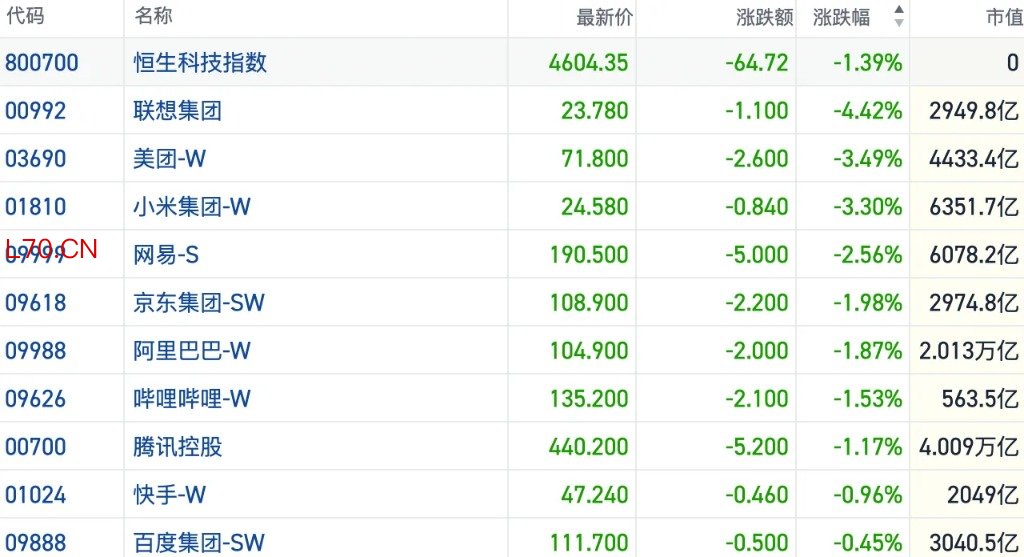Click change percent -3.30%
Image resolution: width=1024 pixels, height=557 pixels.
[868, 206]
